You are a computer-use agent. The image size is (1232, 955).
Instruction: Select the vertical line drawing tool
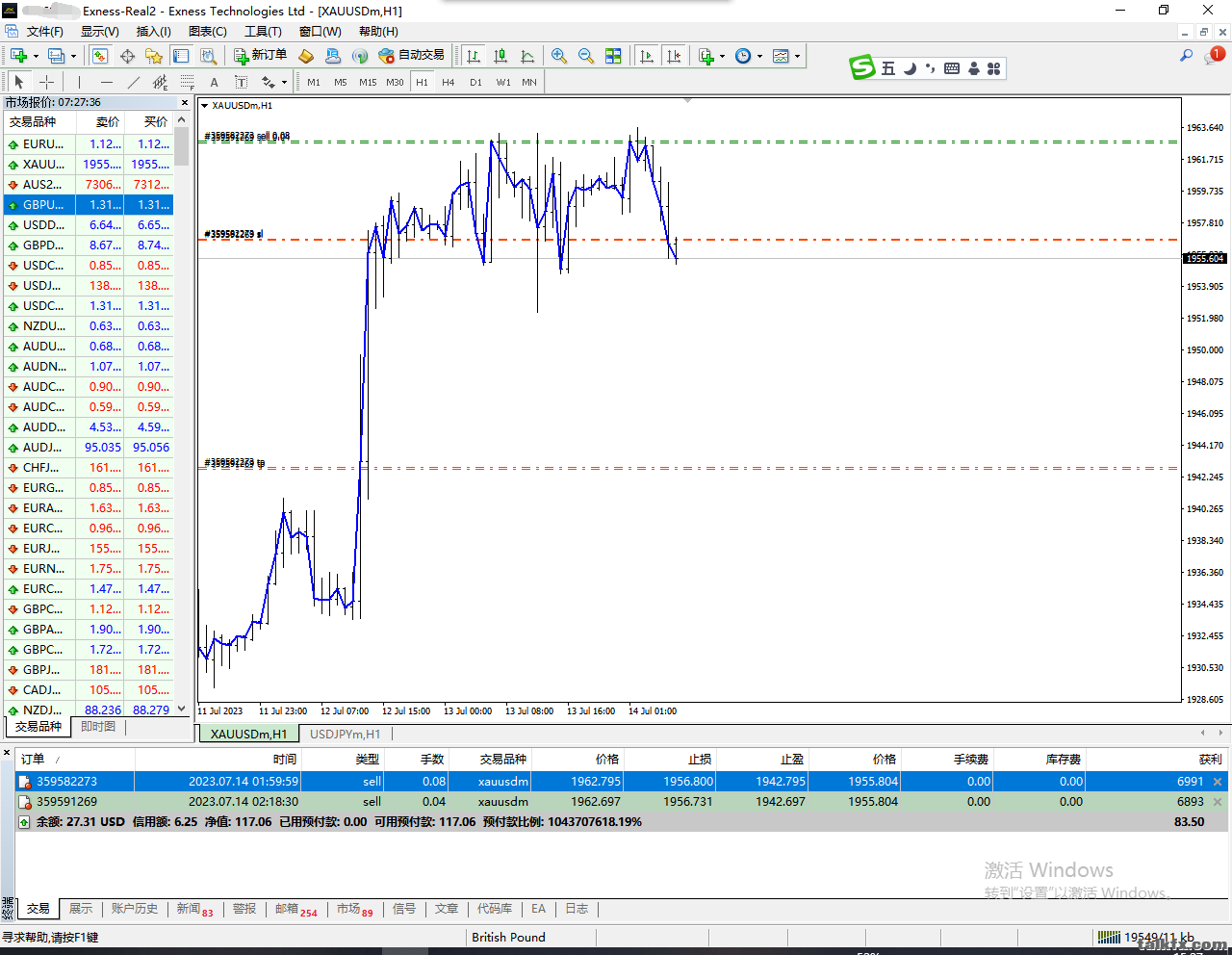click(x=79, y=82)
